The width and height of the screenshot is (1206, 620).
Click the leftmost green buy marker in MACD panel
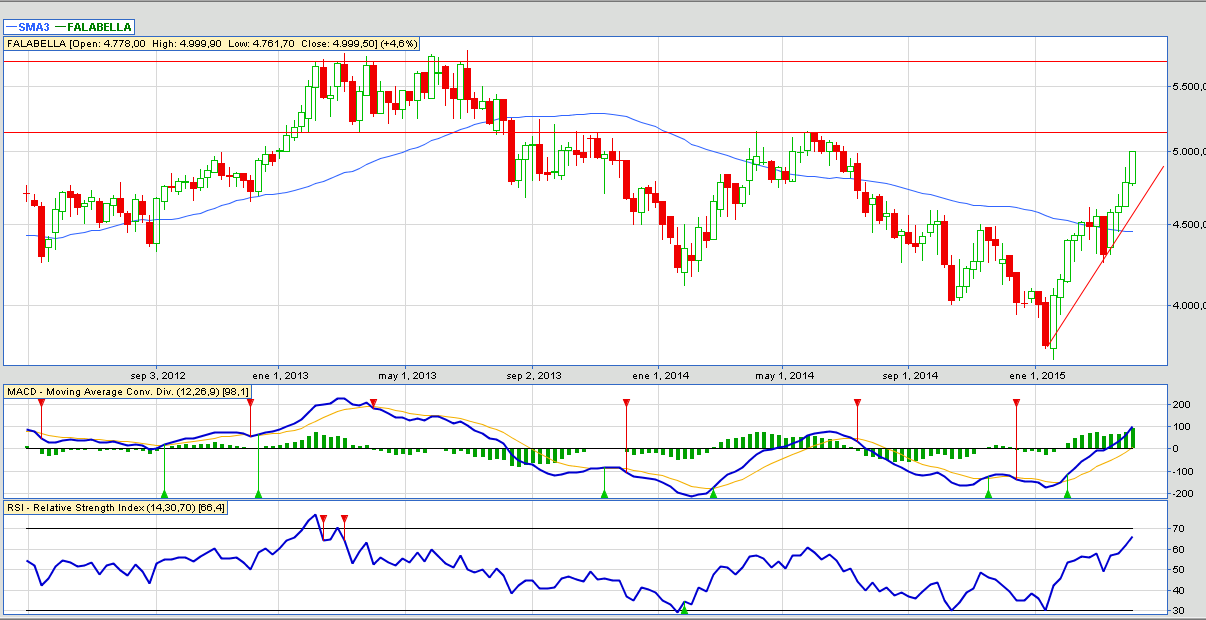click(164, 493)
